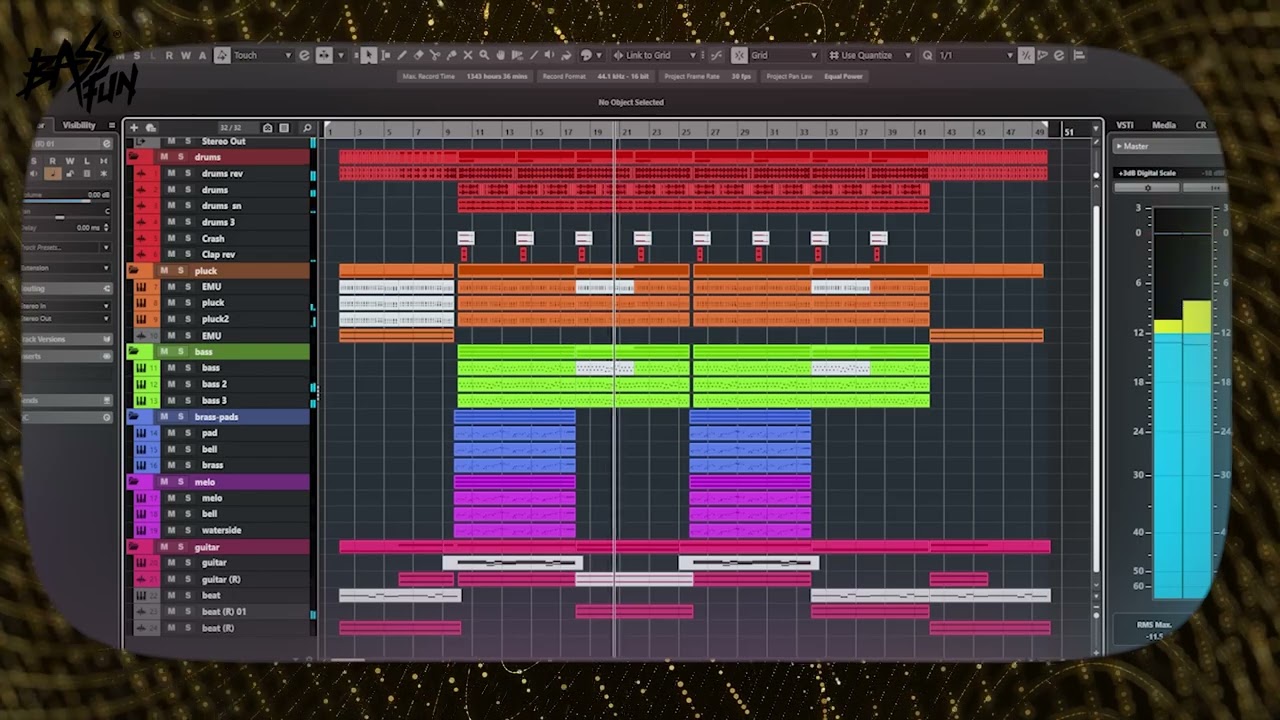Screen dimensions: 1280x720
Task: Select the Stereo Out track
Action: coord(223,141)
